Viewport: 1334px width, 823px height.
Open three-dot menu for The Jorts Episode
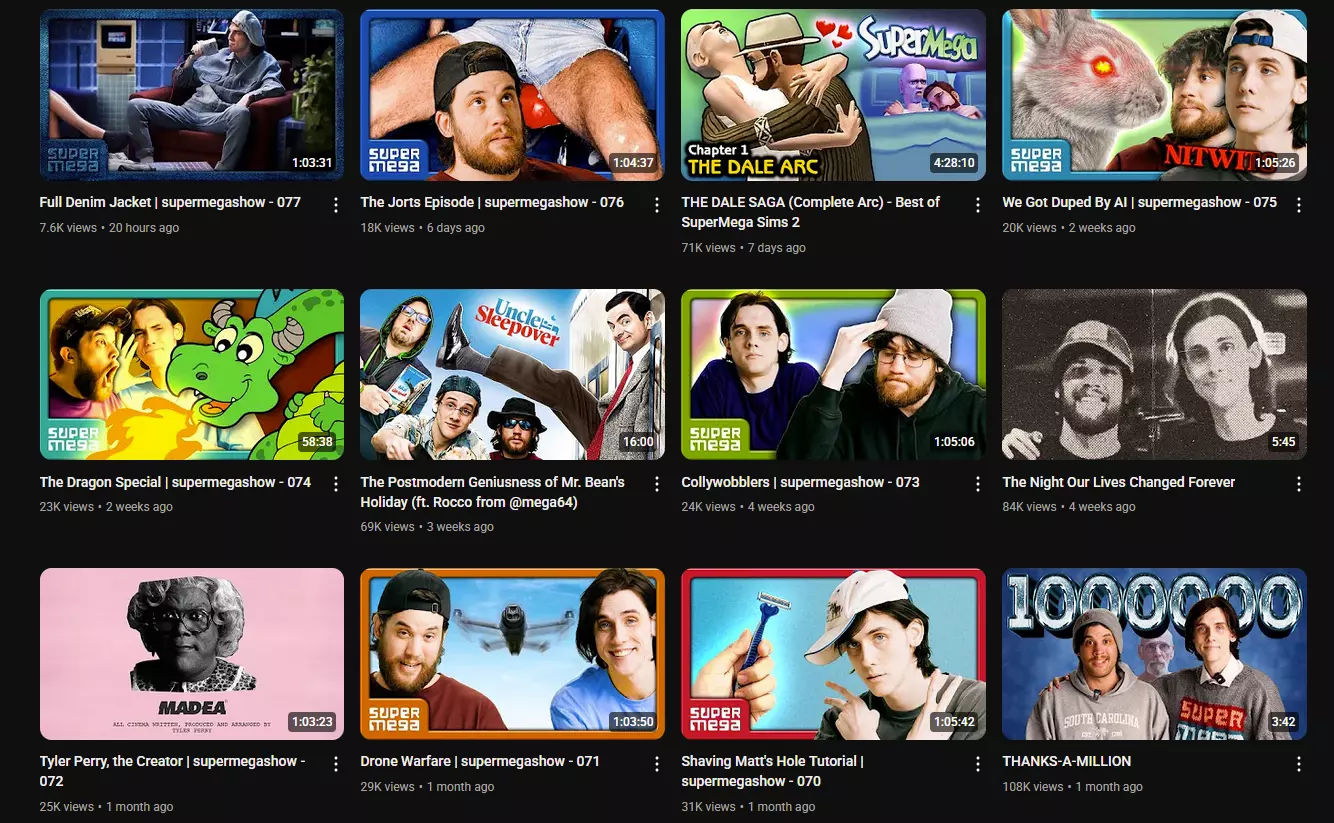click(x=657, y=205)
